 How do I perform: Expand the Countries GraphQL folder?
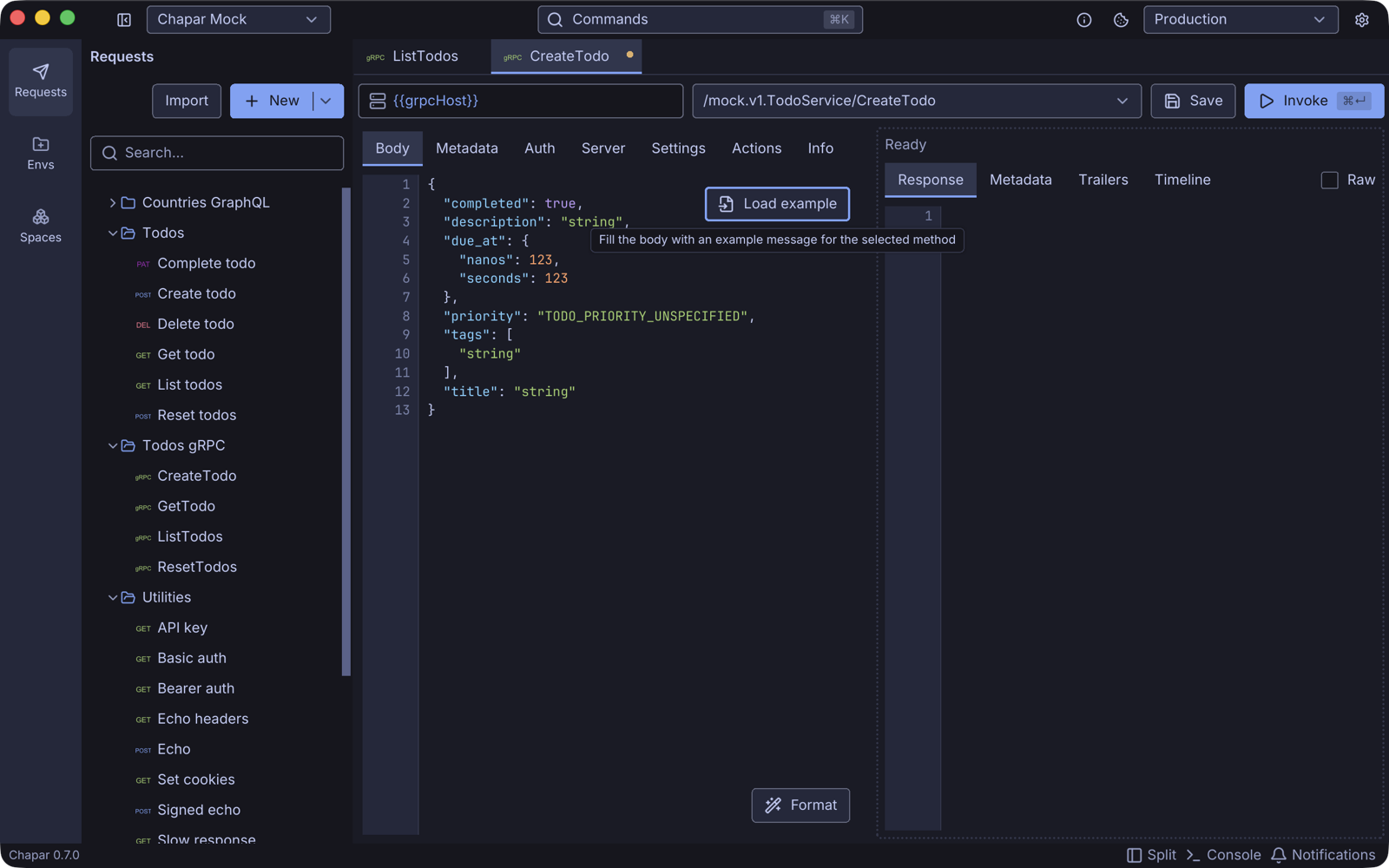coord(112,202)
